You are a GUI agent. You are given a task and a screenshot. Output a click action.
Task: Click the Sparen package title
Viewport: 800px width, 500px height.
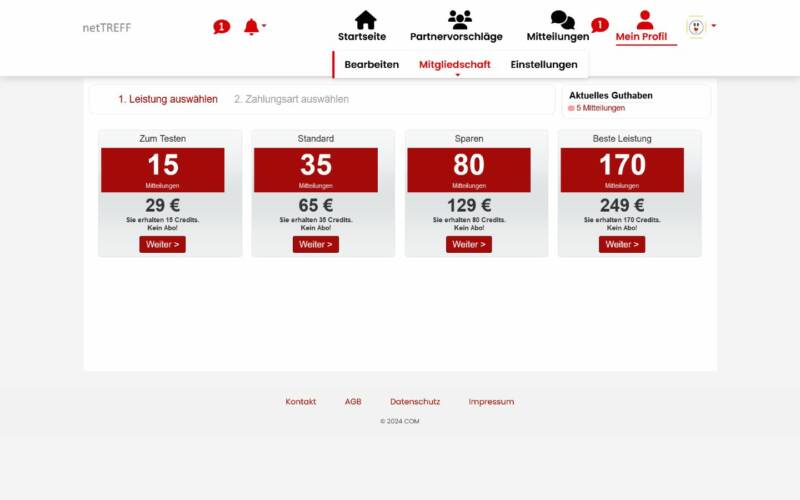(469, 139)
